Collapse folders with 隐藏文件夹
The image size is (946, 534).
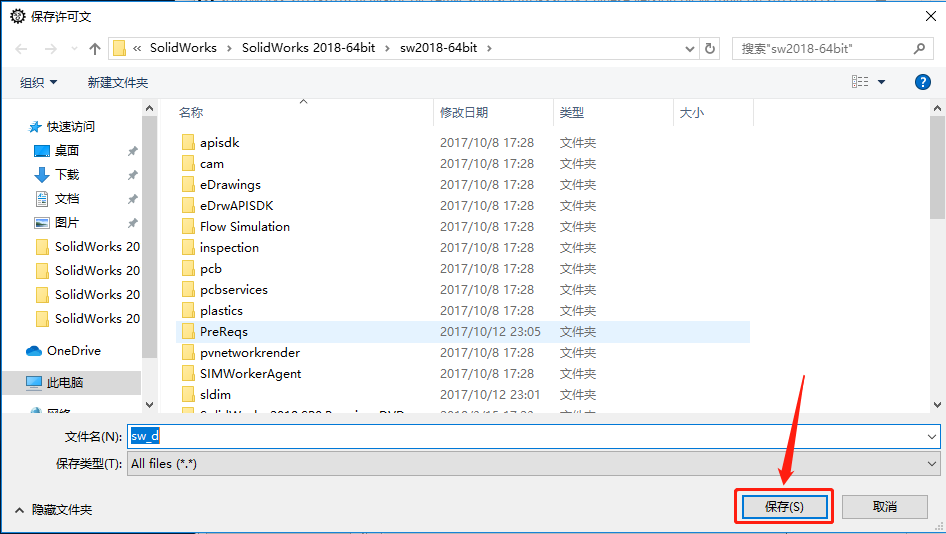click(x=54, y=510)
